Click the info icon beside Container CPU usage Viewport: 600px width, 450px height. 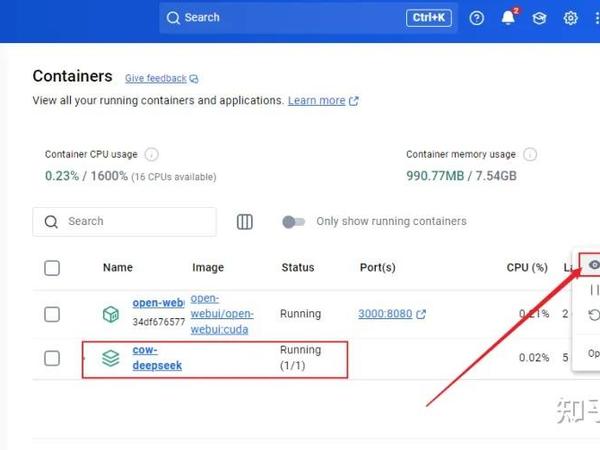click(151, 155)
